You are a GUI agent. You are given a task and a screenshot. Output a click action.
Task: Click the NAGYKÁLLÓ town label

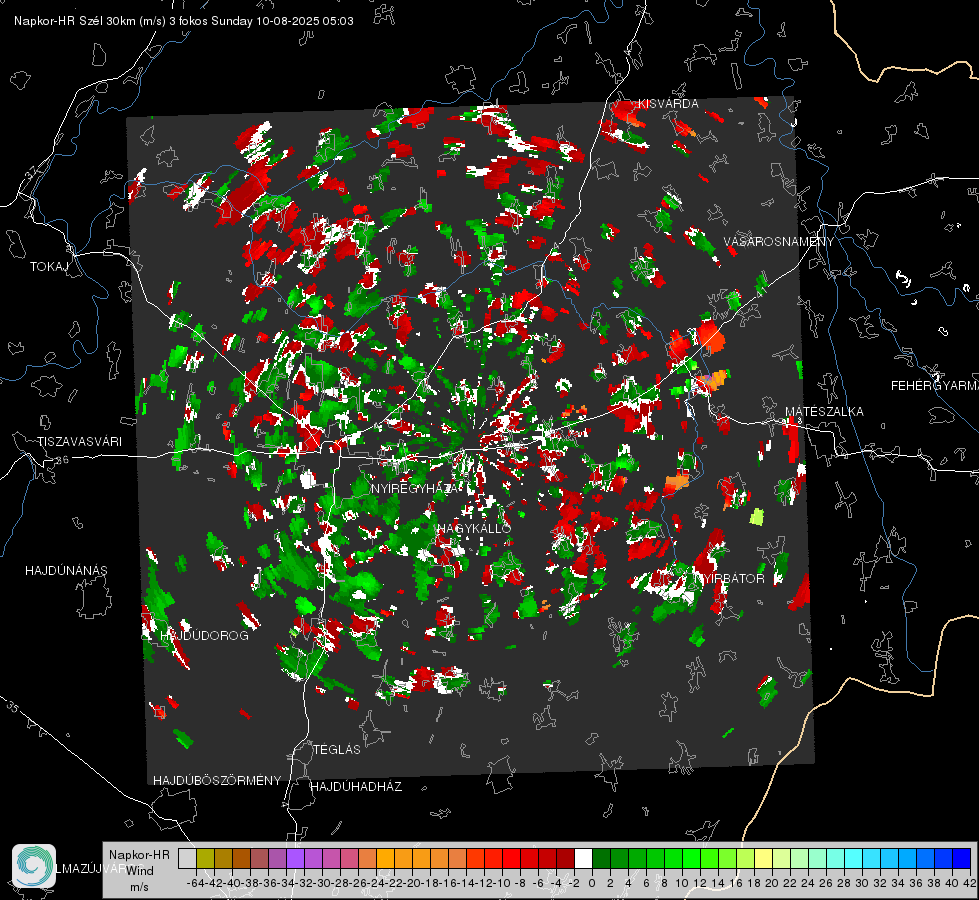point(475,528)
